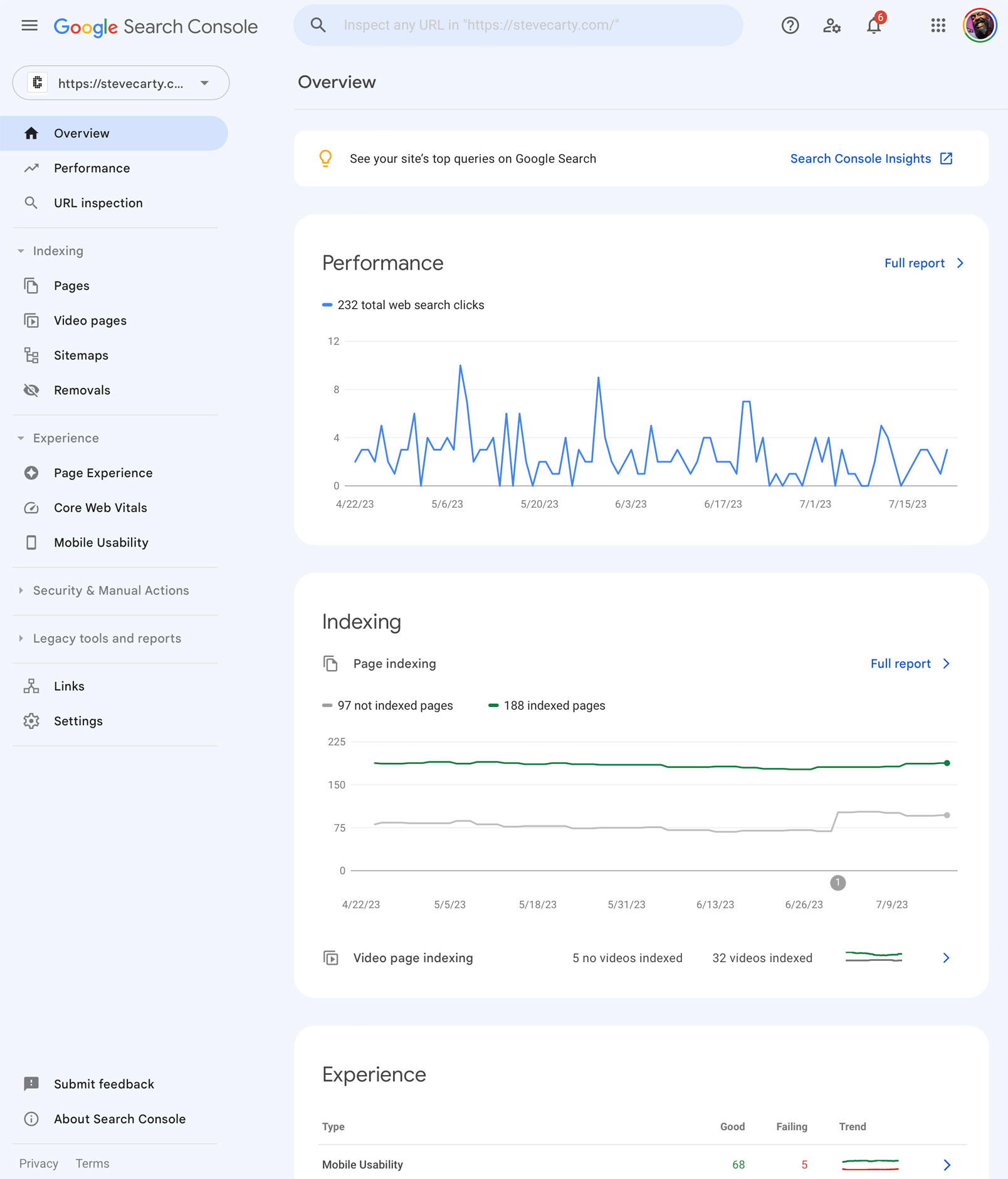Open URL inspection in the sidebar
The width and height of the screenshot is (1008, 1179).
98,203
